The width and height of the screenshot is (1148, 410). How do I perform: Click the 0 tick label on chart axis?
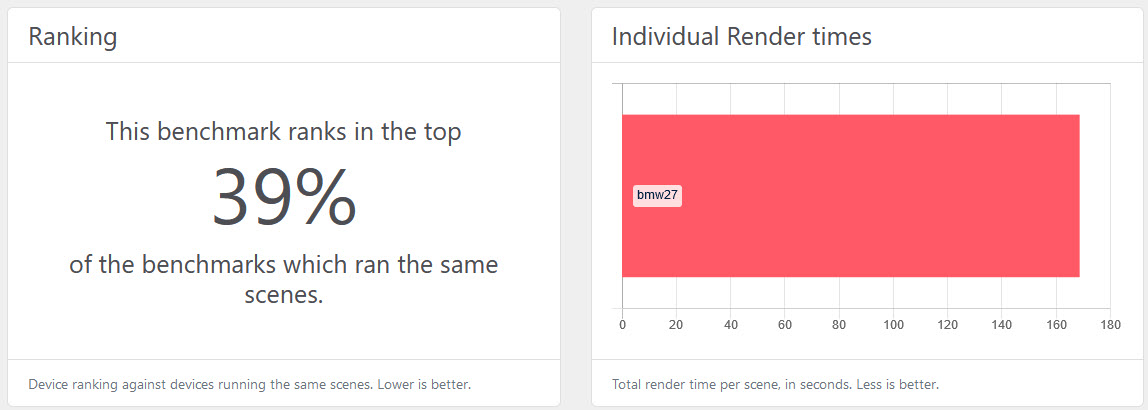pos(622,325)
